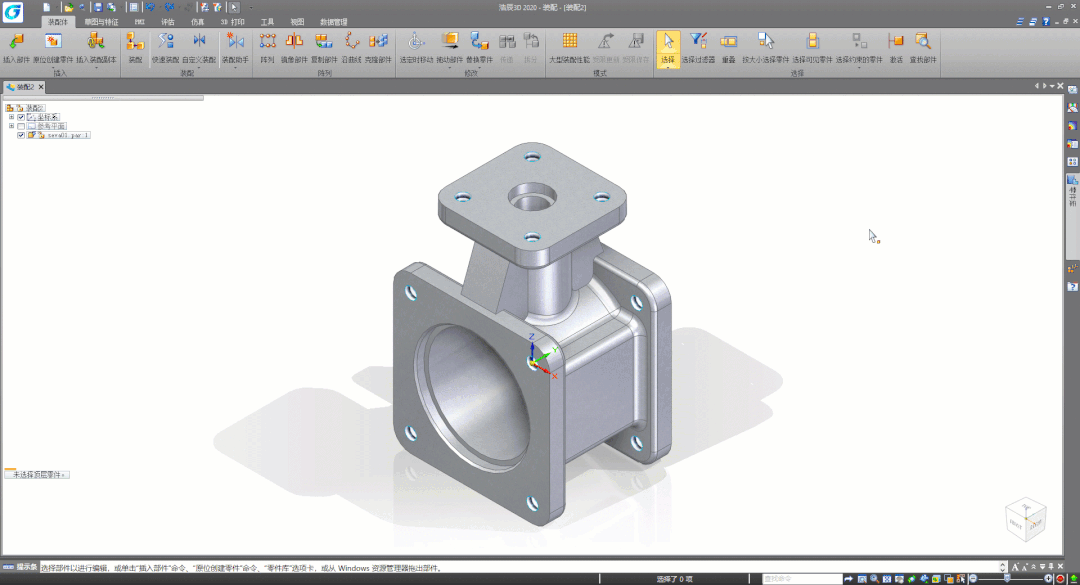The height and width of the screenshot is (585, 1080).
Task: Click the 查找命令 command search field
Action: click(802, 579)
